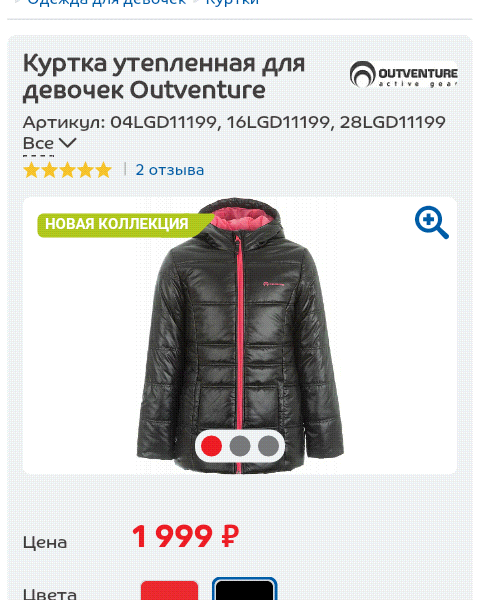Screen dimensions: 480x600
Task: Choose the red color swatch
Action: (169, 590)
